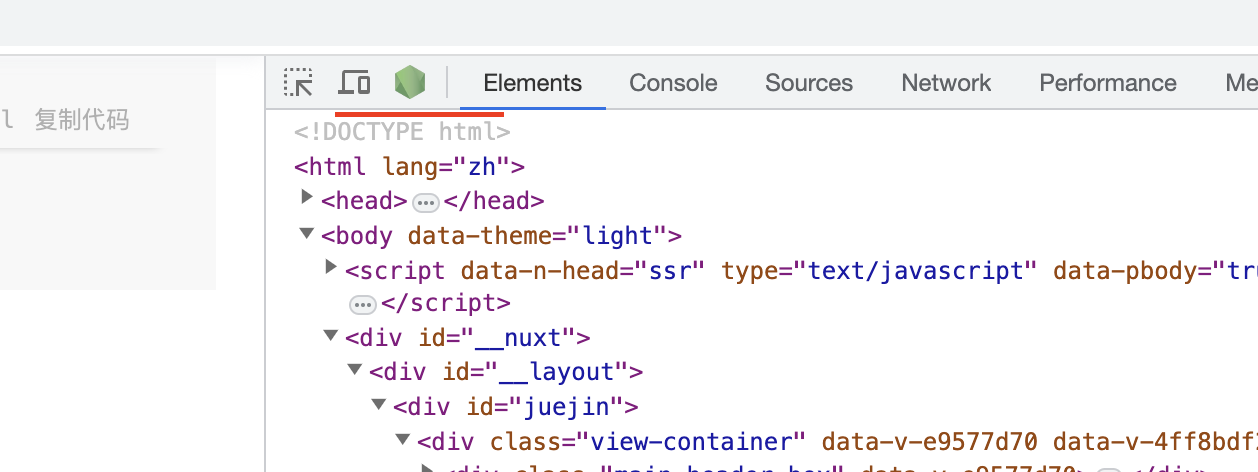
Task: Collapse the view-container div node
Action: (x=403, y=439)
